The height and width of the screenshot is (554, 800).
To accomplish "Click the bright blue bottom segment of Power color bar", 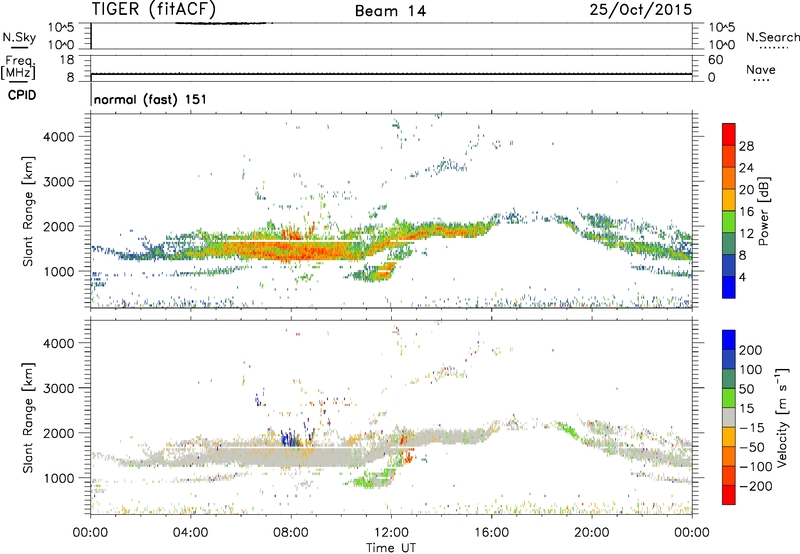I will tap(729, 288).
